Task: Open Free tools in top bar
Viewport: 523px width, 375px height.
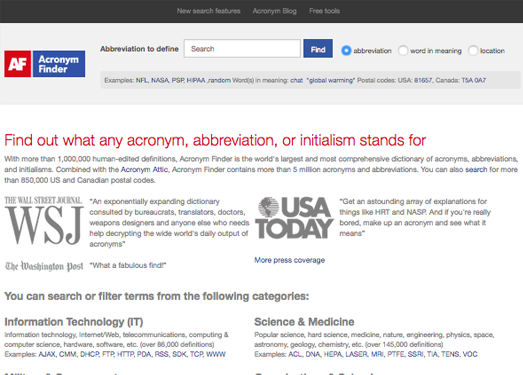Action: tap(324, 11)
